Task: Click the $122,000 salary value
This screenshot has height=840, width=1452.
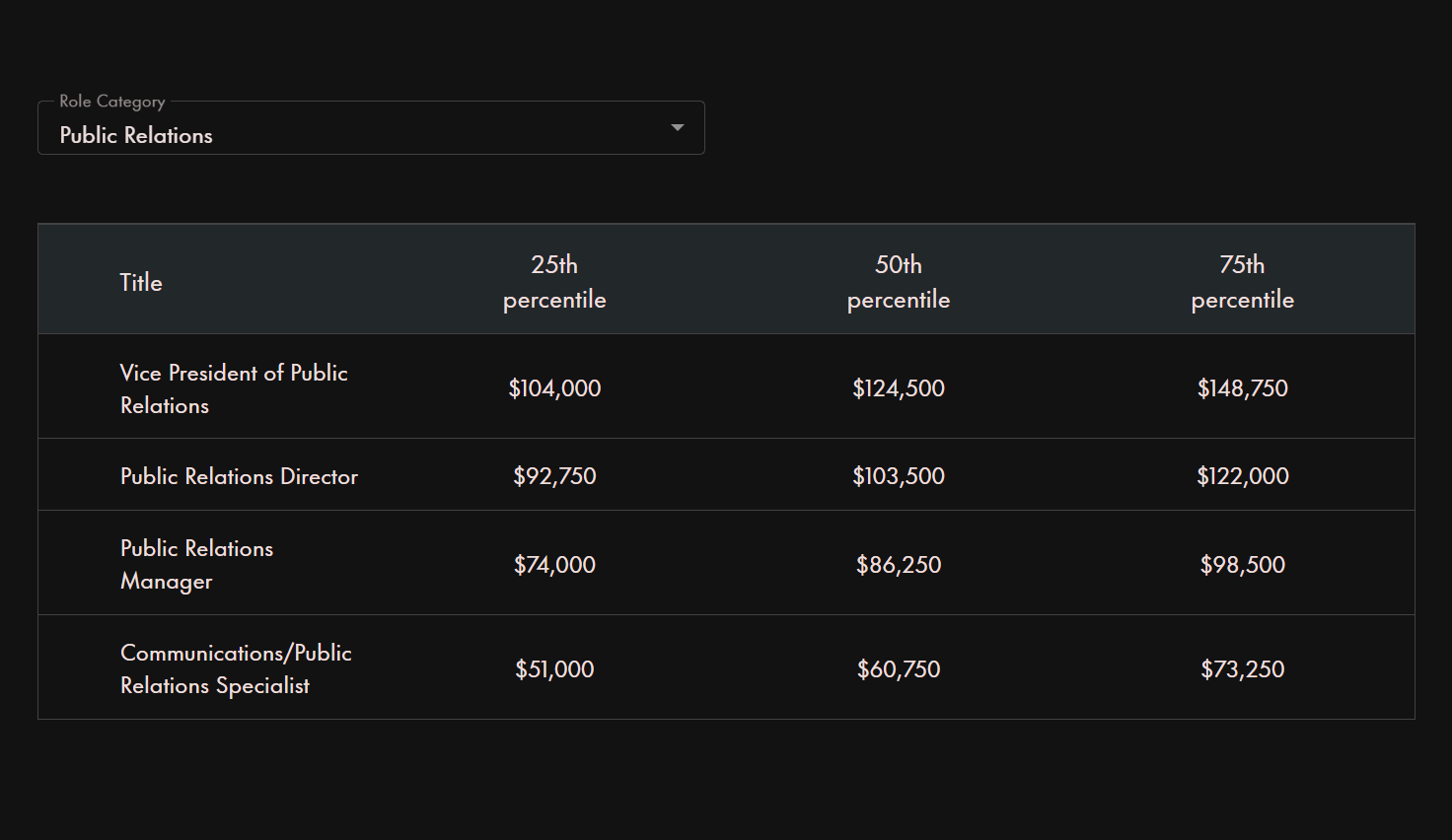Action: (1242, 476)
